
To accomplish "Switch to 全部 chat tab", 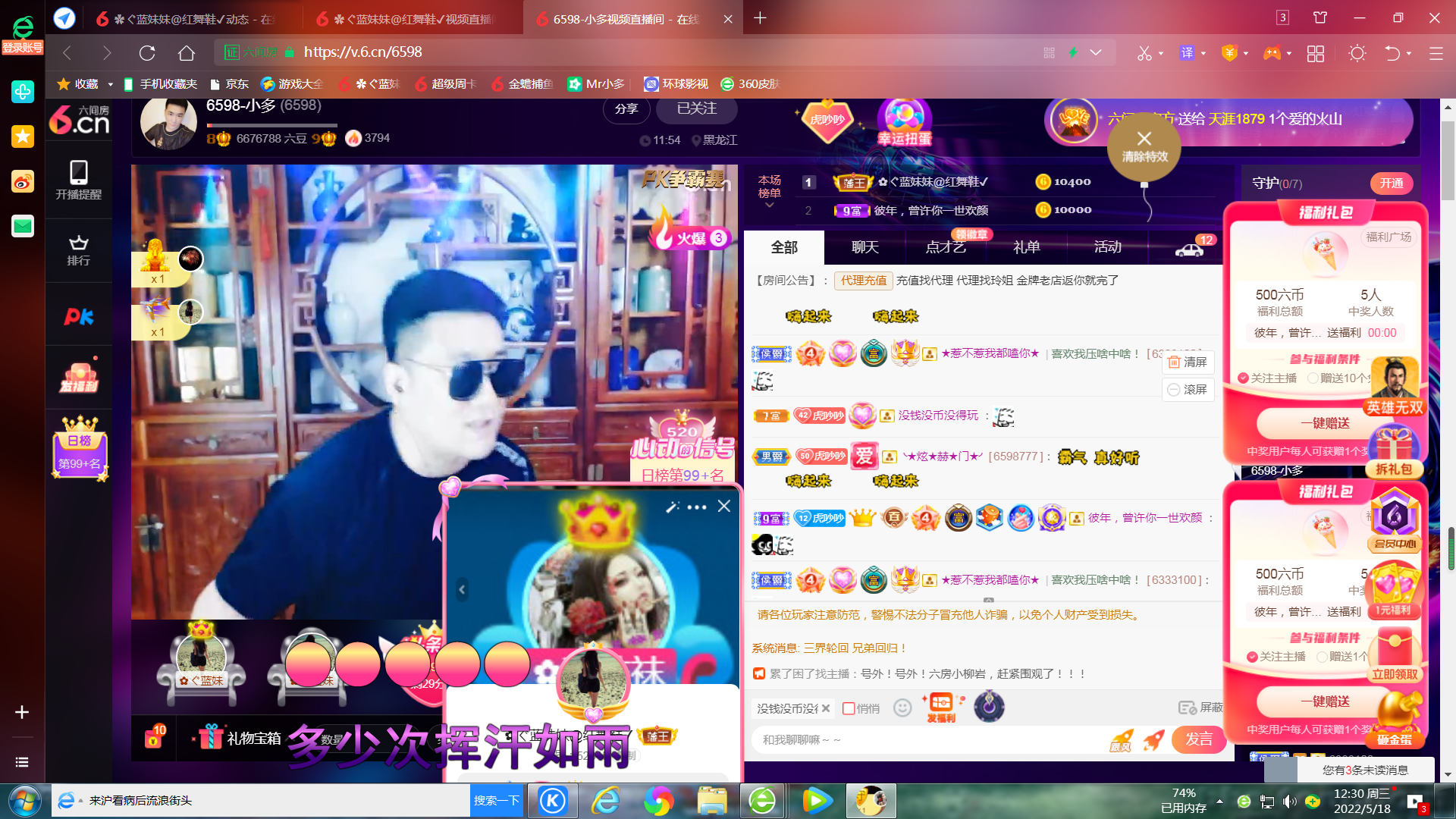I will click(784, 247).
